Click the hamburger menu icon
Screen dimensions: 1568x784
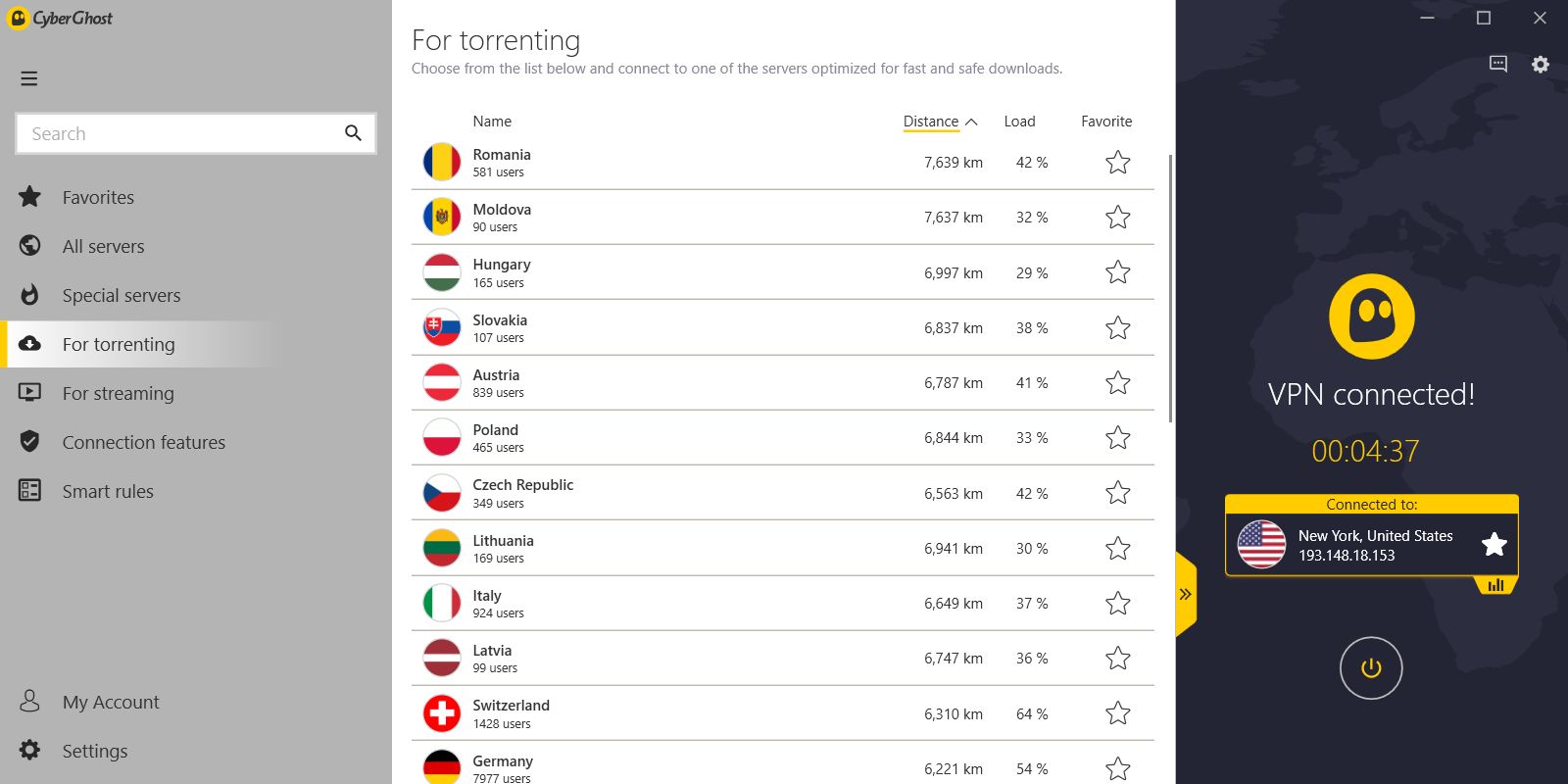click(29, 78)
